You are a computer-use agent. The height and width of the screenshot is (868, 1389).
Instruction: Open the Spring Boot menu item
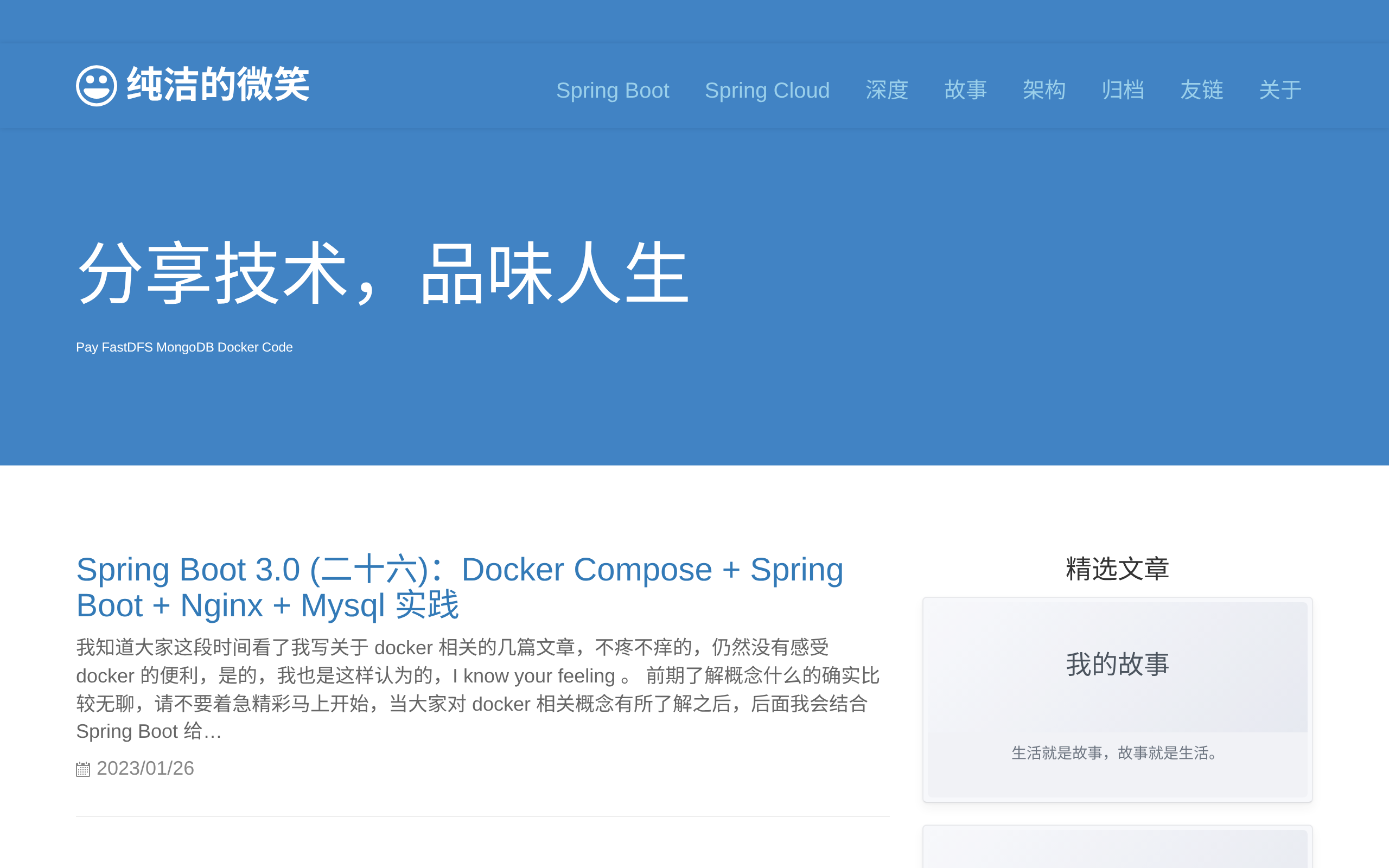(x=613, y=90)
